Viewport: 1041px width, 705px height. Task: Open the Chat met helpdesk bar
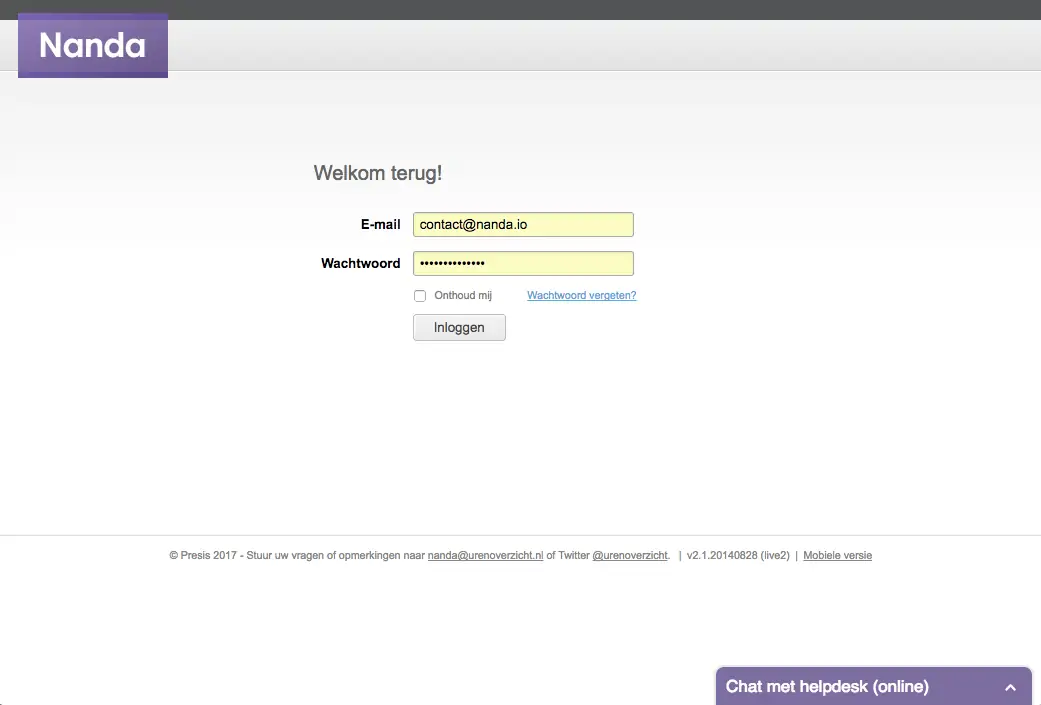coord(874,686)
